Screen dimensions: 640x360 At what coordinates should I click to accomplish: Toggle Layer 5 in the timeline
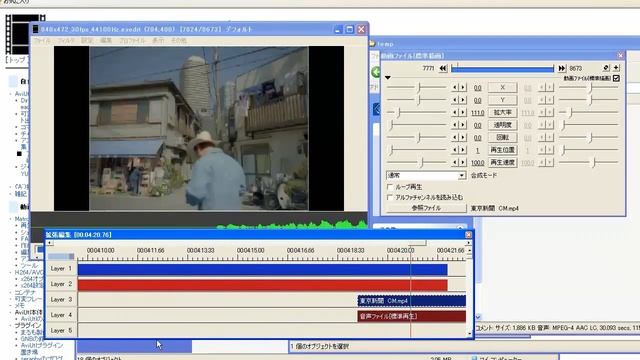[61, 330]
